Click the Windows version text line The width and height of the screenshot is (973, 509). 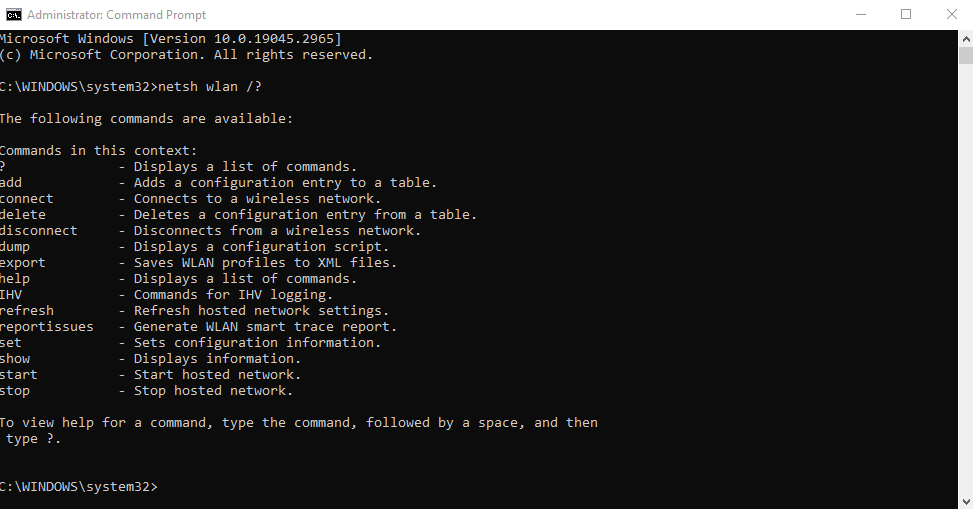(x=170, y=39)
